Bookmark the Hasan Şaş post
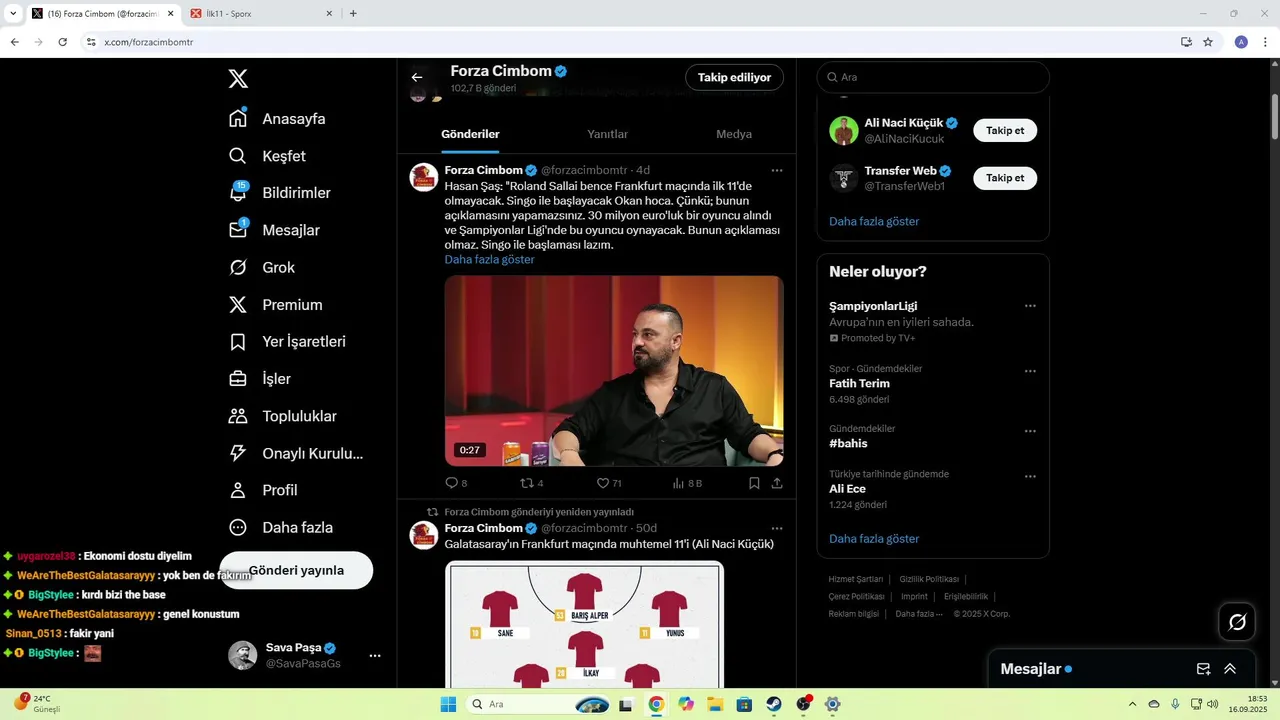1280x720 pixels. pyautogui.click(x=754, y=483)
